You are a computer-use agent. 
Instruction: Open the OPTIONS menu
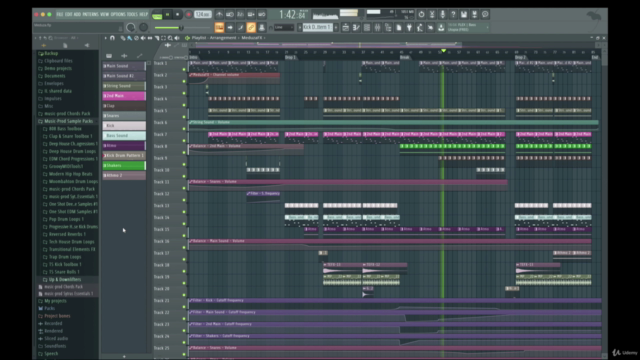coord(118,14)
